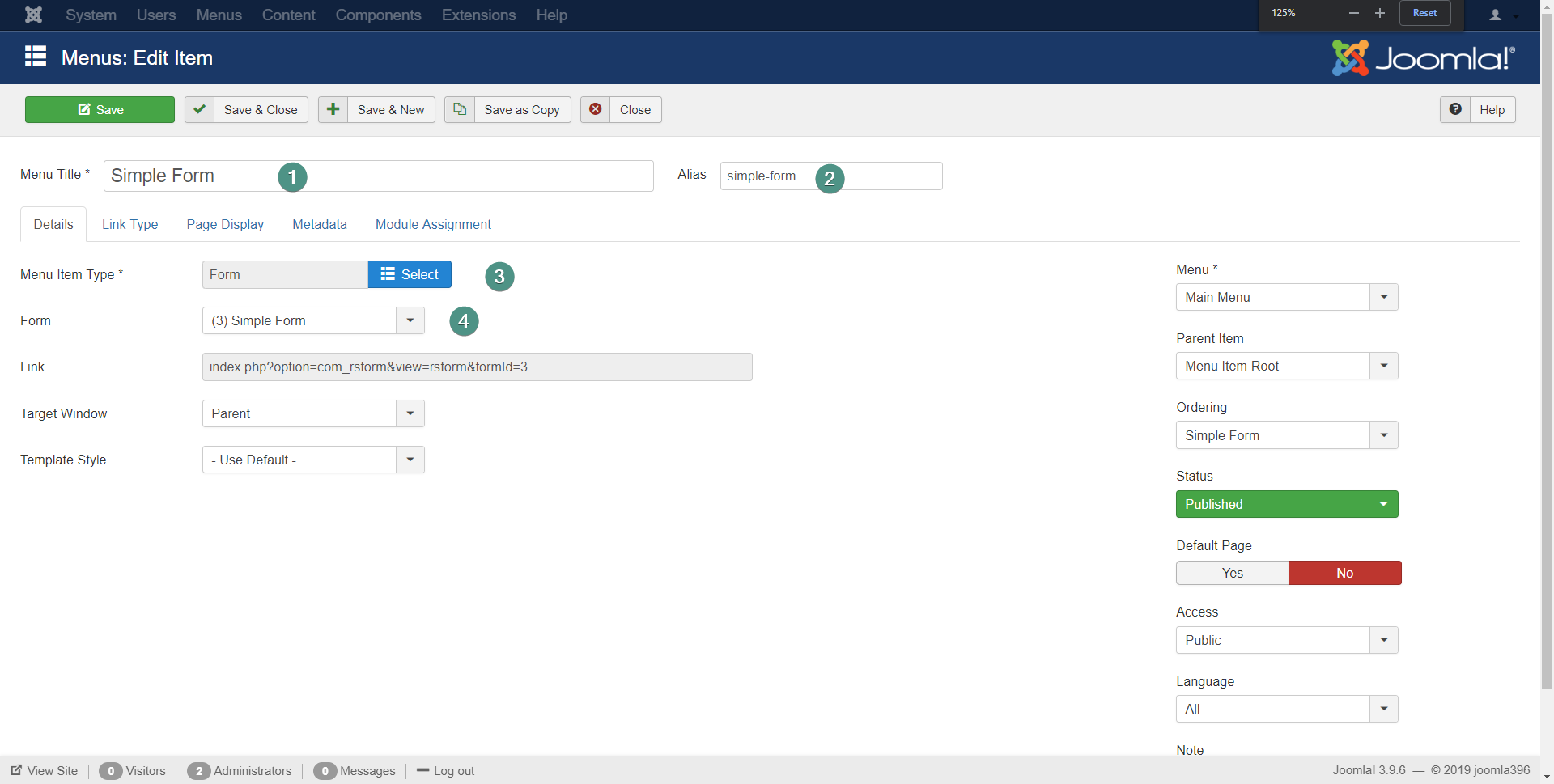The image size is (1554, 784).
Task: Click the Save as Copy icon
Action: (459, 109)
